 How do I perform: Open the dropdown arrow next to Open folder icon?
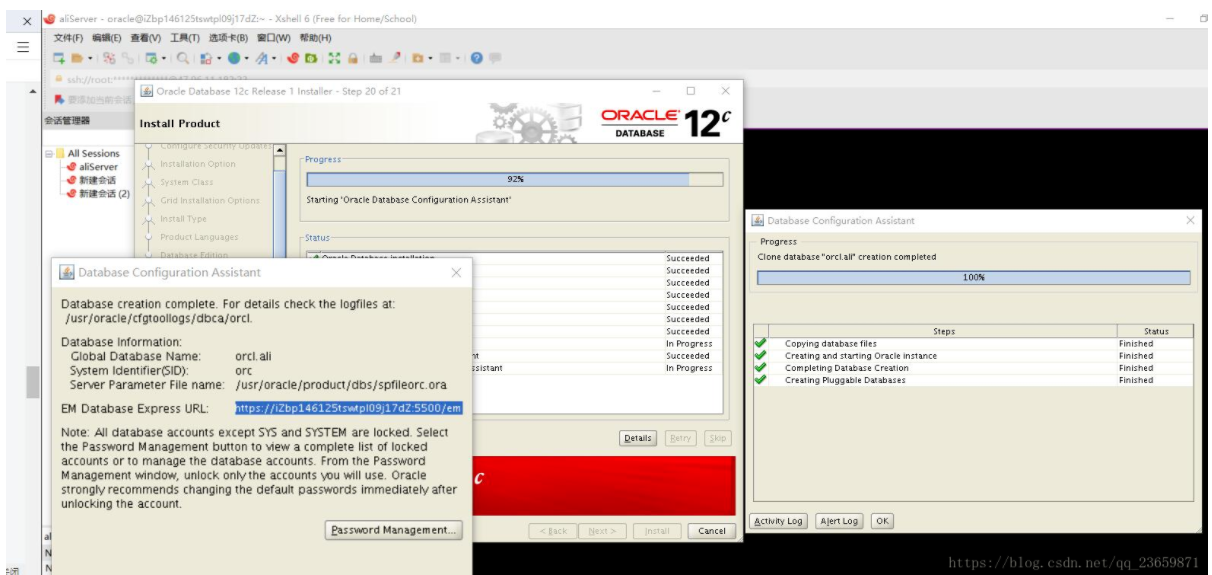point(90,58)
